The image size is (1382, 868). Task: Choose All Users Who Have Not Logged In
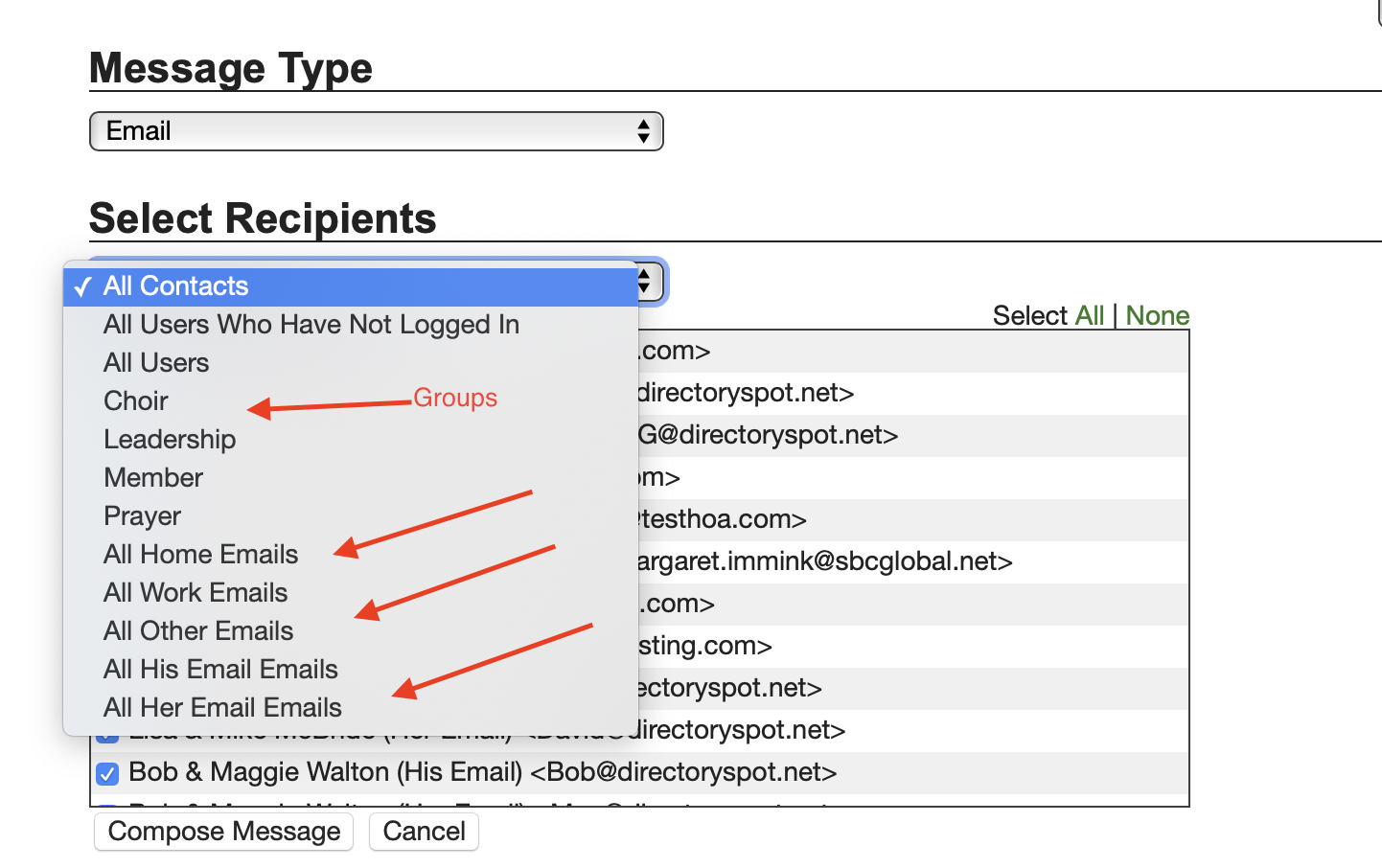pyautogui.click(x=311, y=325)
